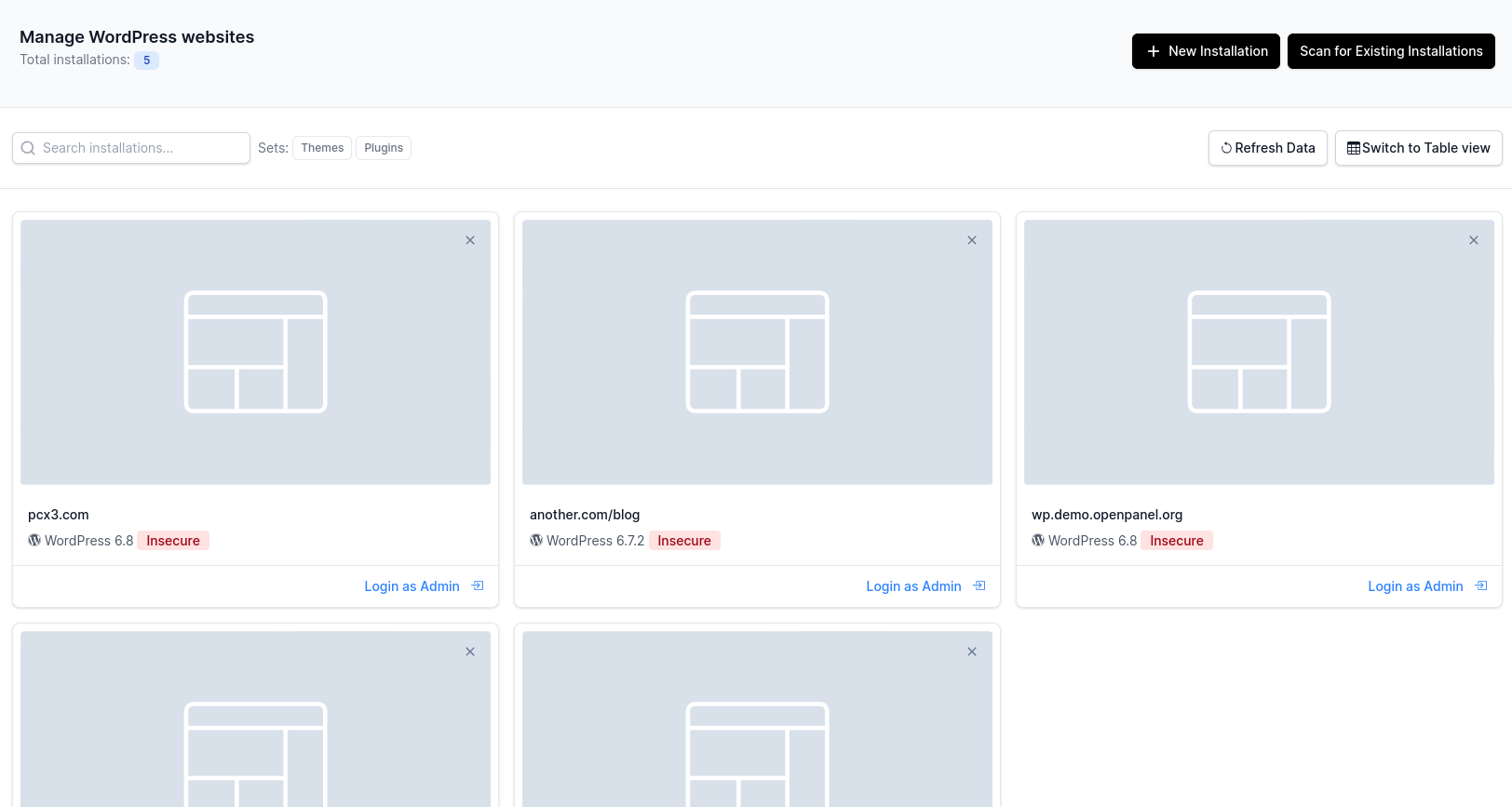Image resolution: width=1512 pixels, height=807 pixels.
Task: Click the Insecure badge on another.com/blog
Action: pos(684,541)
